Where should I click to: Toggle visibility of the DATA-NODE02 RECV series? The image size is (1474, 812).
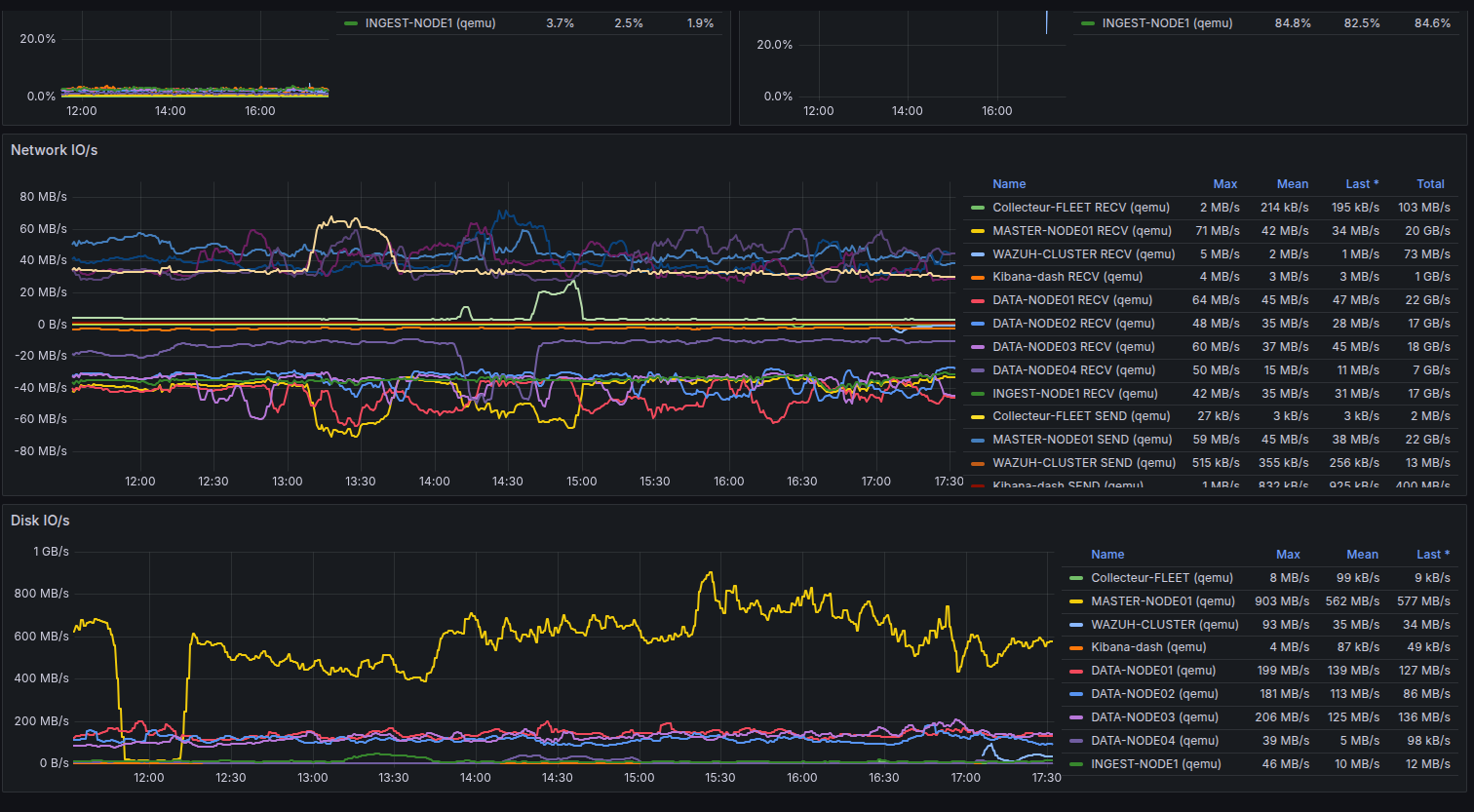[1070, 323]
